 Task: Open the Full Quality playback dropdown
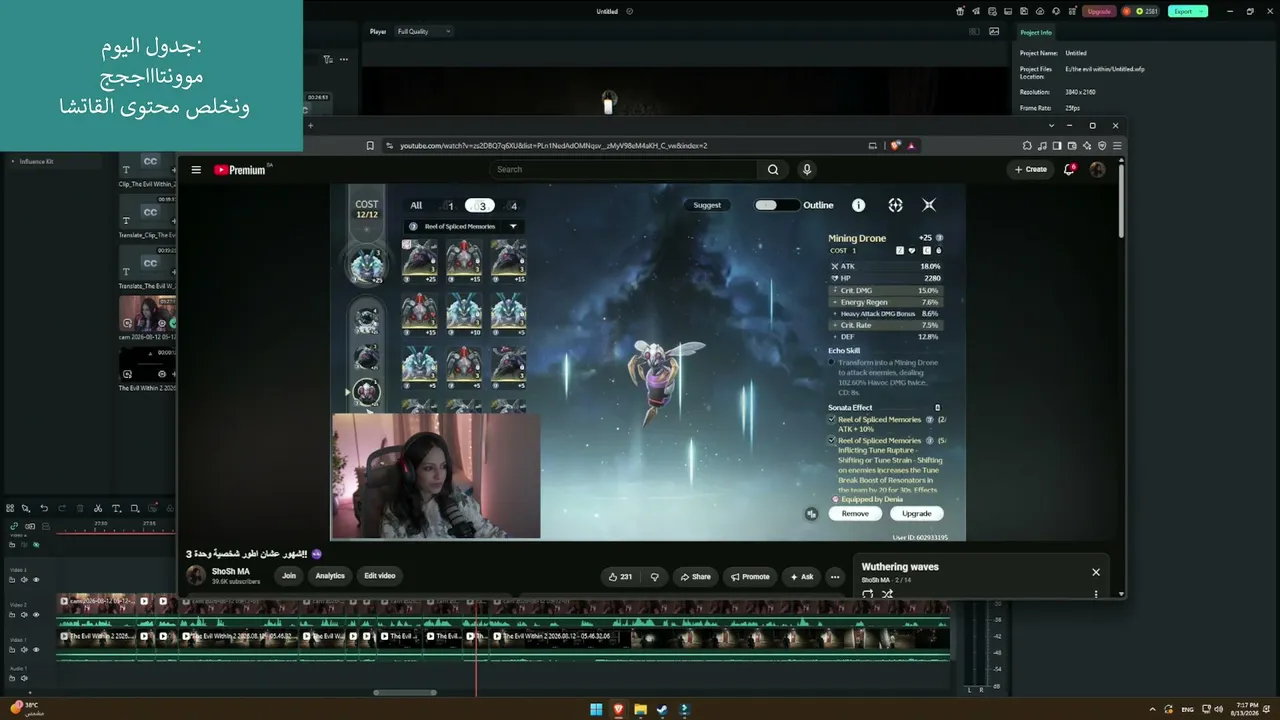423,31
